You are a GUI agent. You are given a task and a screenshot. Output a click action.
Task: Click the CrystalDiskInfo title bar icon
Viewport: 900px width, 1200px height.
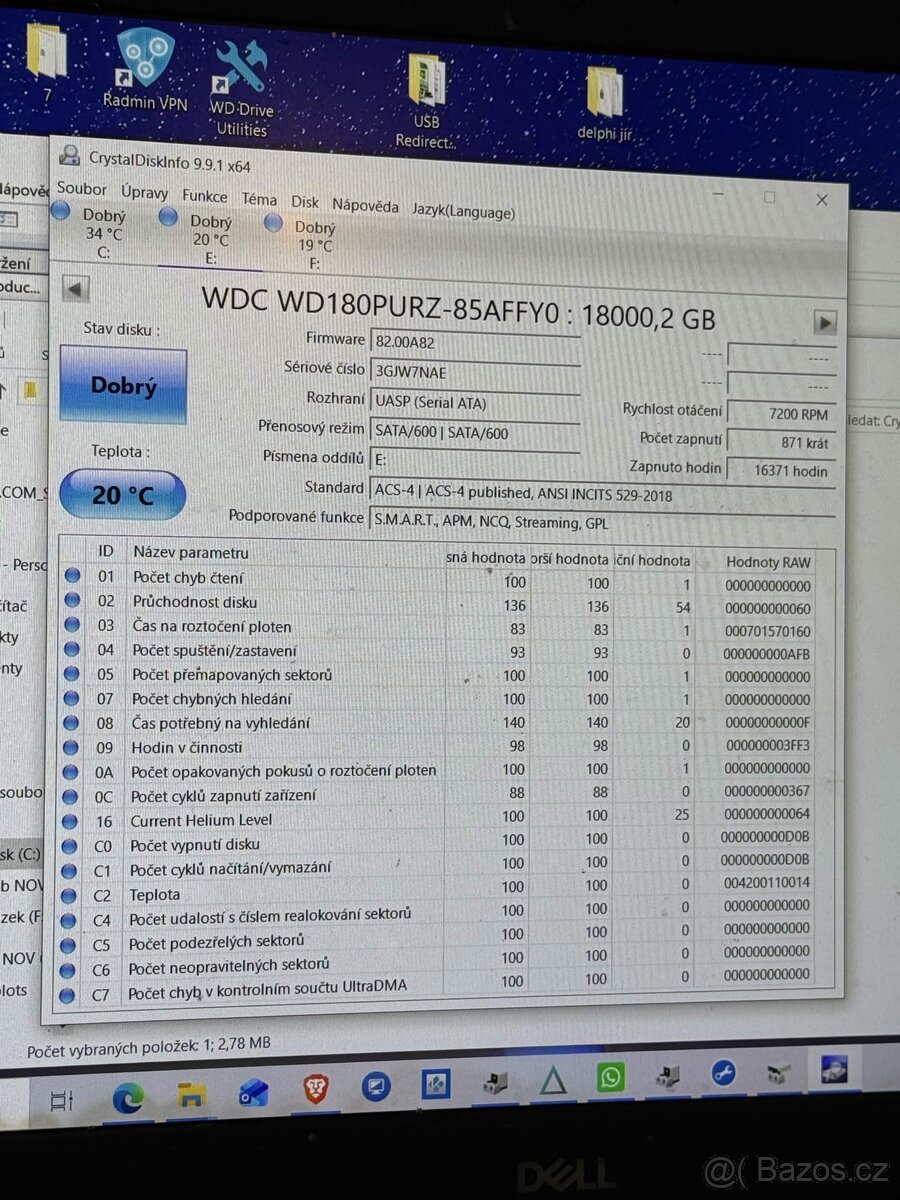(x=70, y=156)
